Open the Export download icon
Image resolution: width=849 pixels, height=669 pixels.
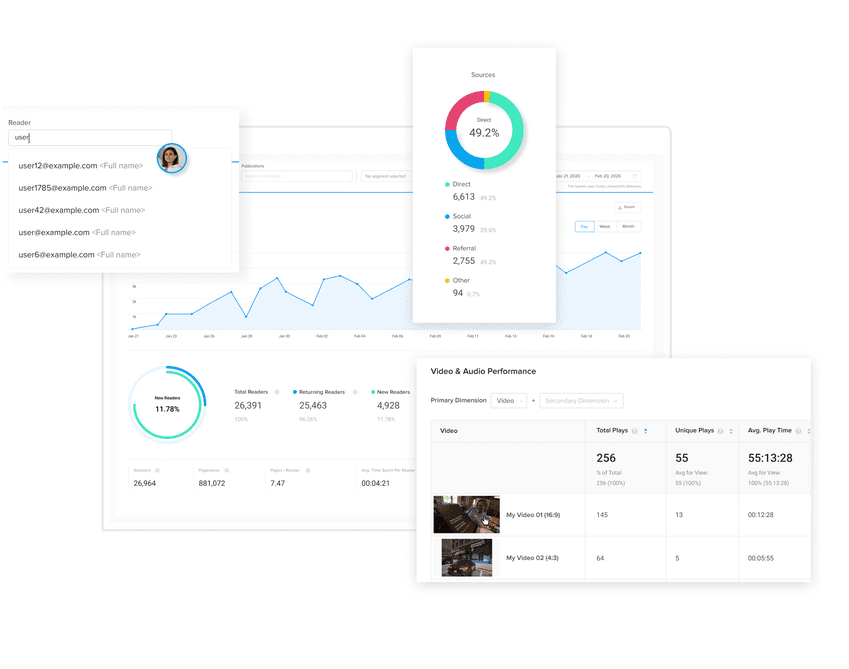[620, 207]
